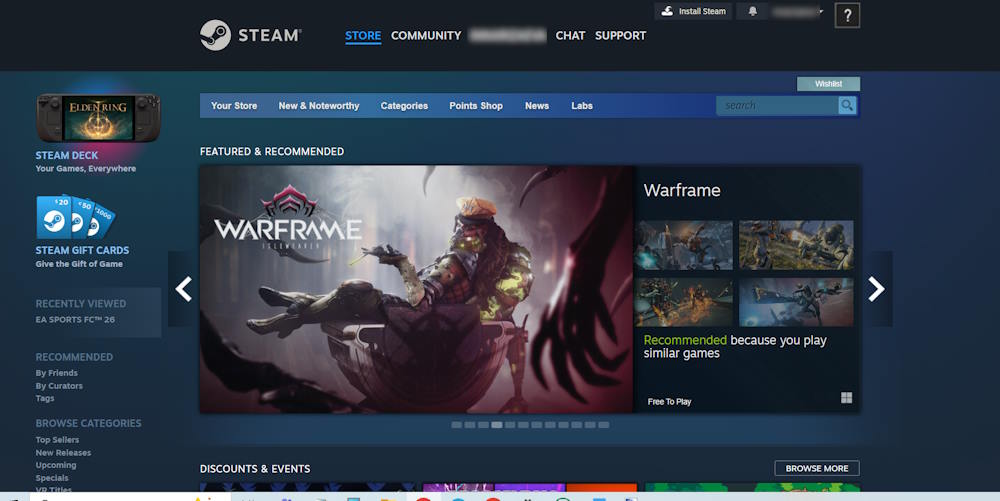Screen dimensions: 1000x501
Task: Browse the Top Sellers category
Action: tap(57, 440)
